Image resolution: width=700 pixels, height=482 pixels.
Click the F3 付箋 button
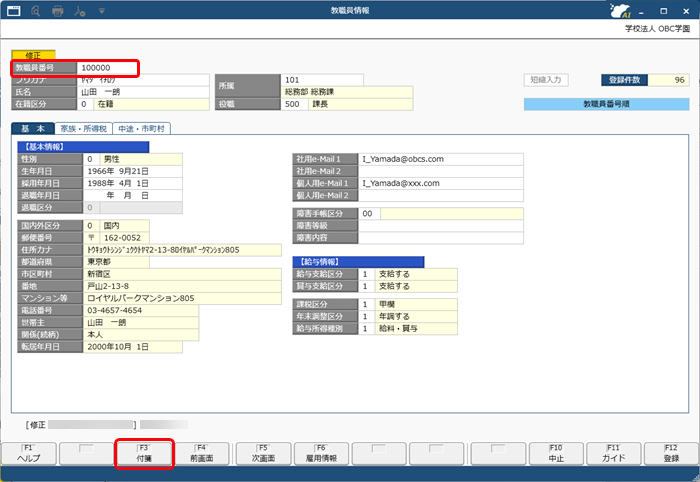point(147,453)
